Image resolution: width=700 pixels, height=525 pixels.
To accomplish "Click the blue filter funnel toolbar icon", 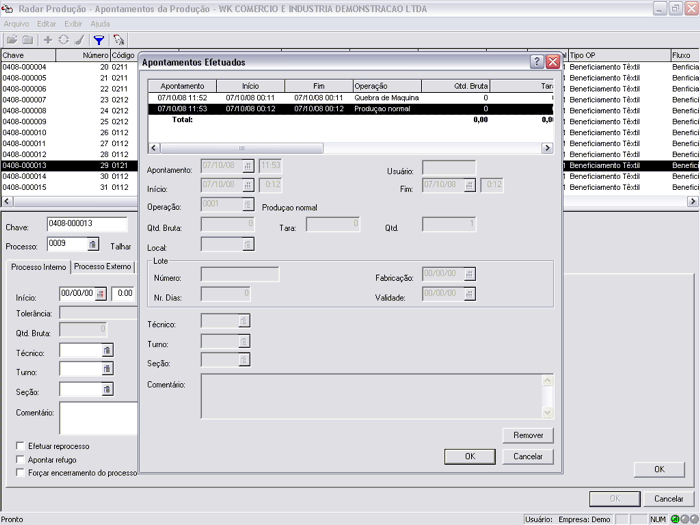I will [x=99, y=39].
